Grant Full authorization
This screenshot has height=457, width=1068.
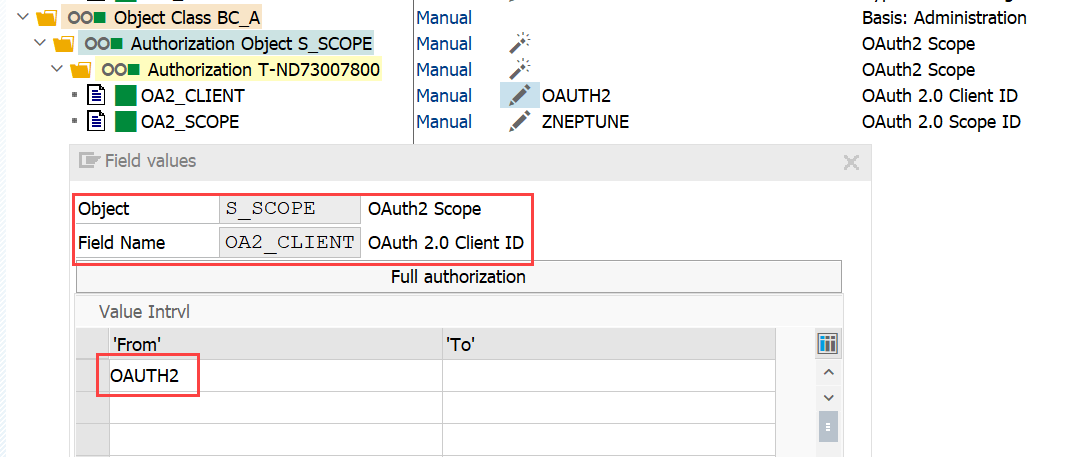(458, 277)
